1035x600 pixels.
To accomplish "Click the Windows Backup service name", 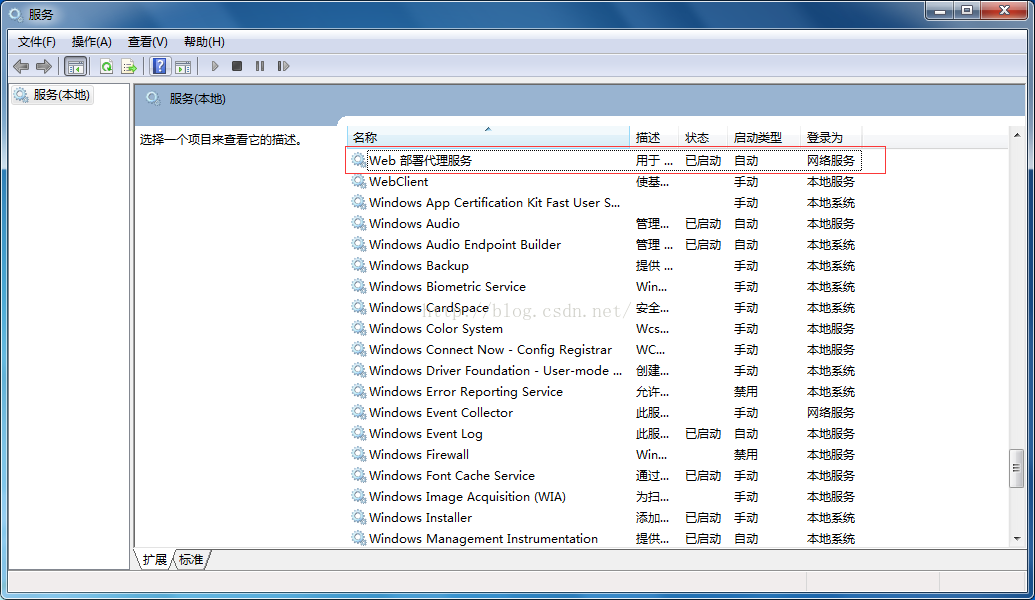I will [419, 265].
